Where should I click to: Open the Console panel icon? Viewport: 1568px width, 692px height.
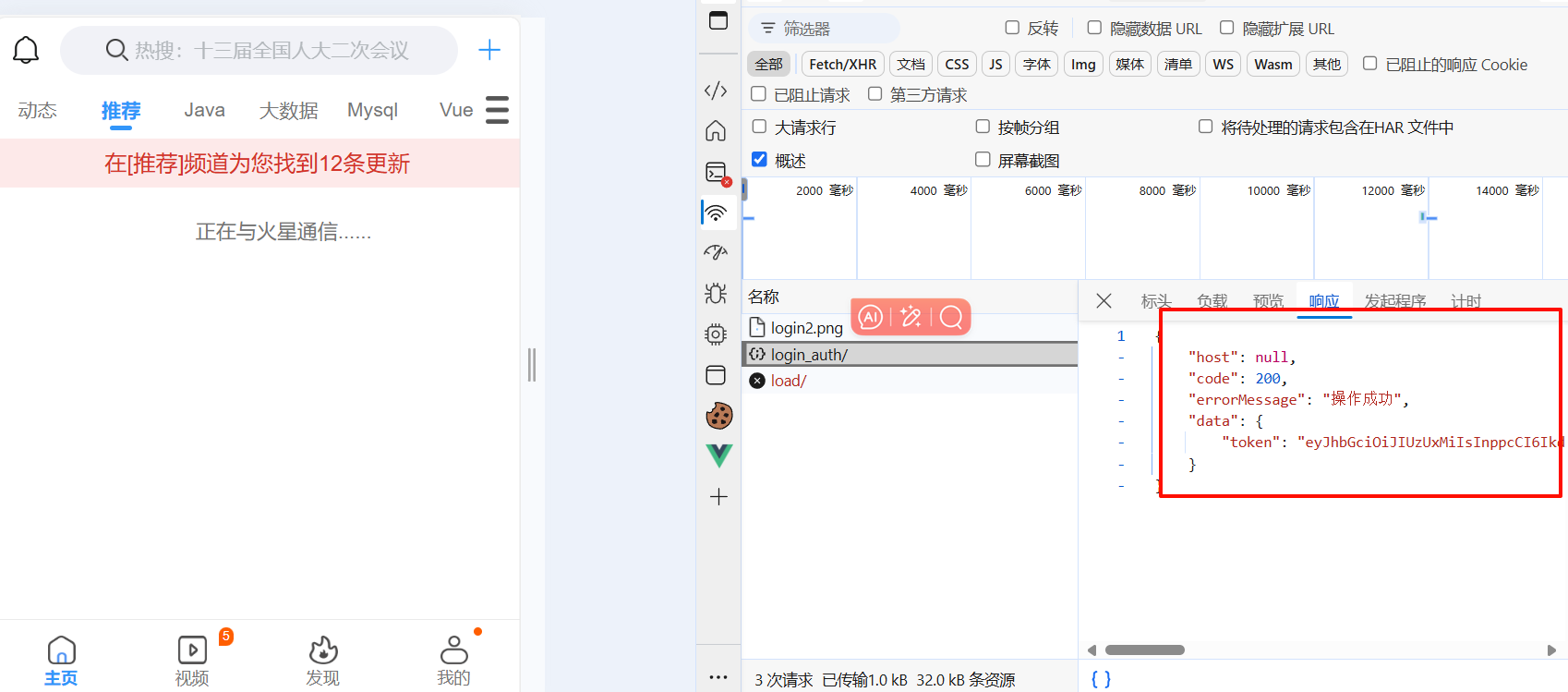(x=717, y=173)
